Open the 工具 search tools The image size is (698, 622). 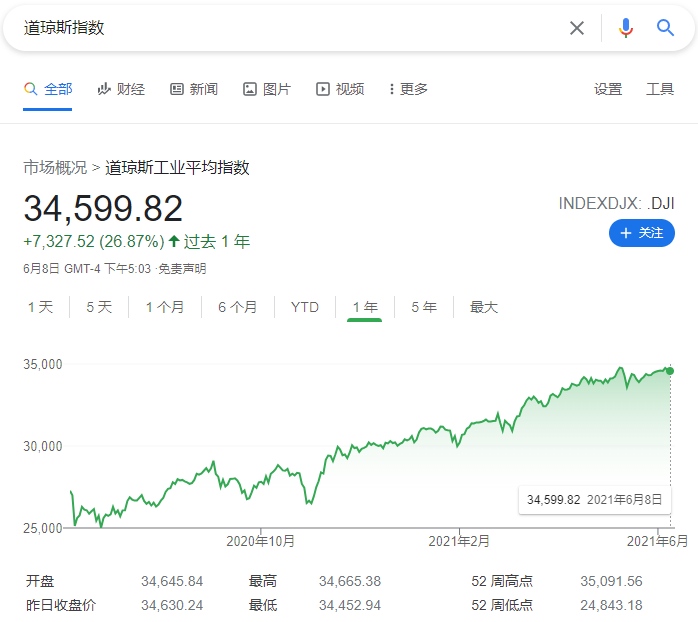[x=660, y=89]
